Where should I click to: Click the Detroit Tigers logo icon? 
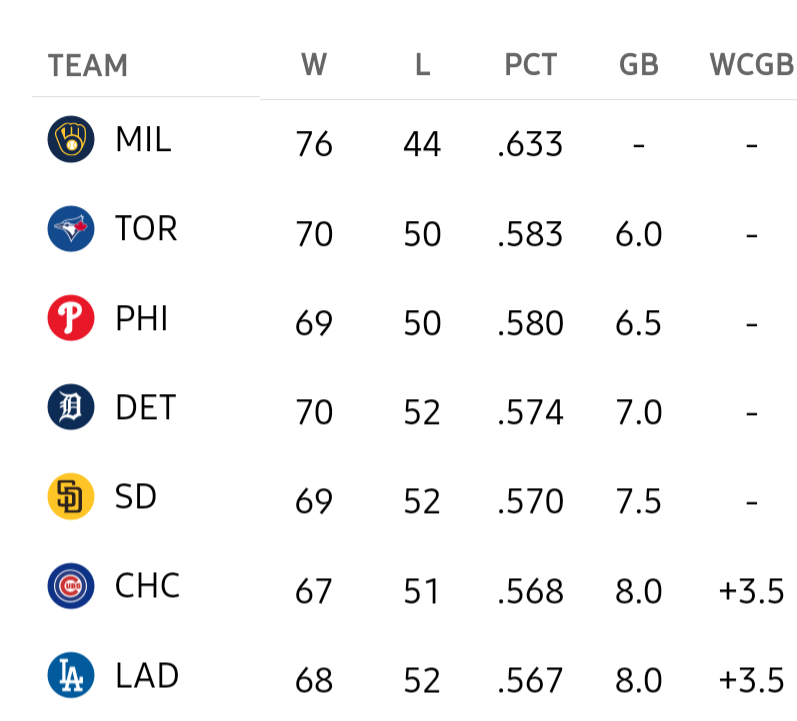(71, 407)
